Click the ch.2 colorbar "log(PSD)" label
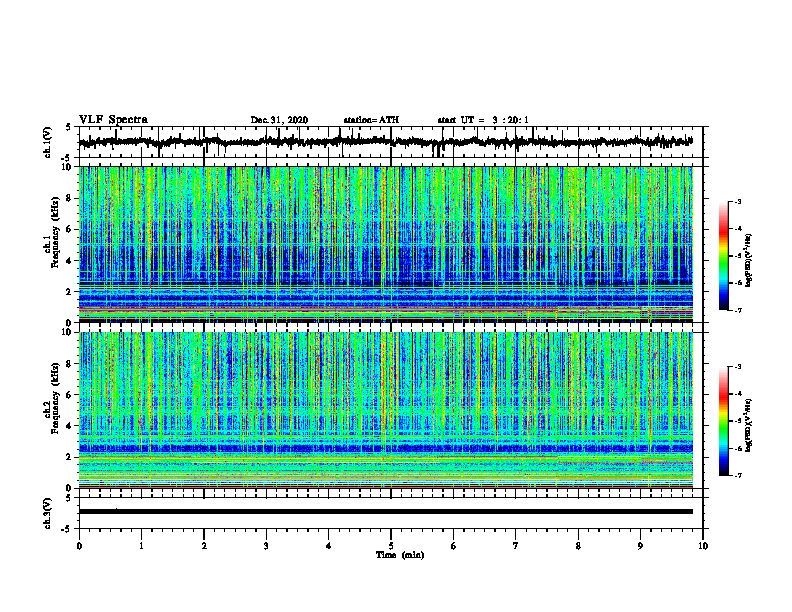This screenshot has width=792, height=612. click(749, 425)
